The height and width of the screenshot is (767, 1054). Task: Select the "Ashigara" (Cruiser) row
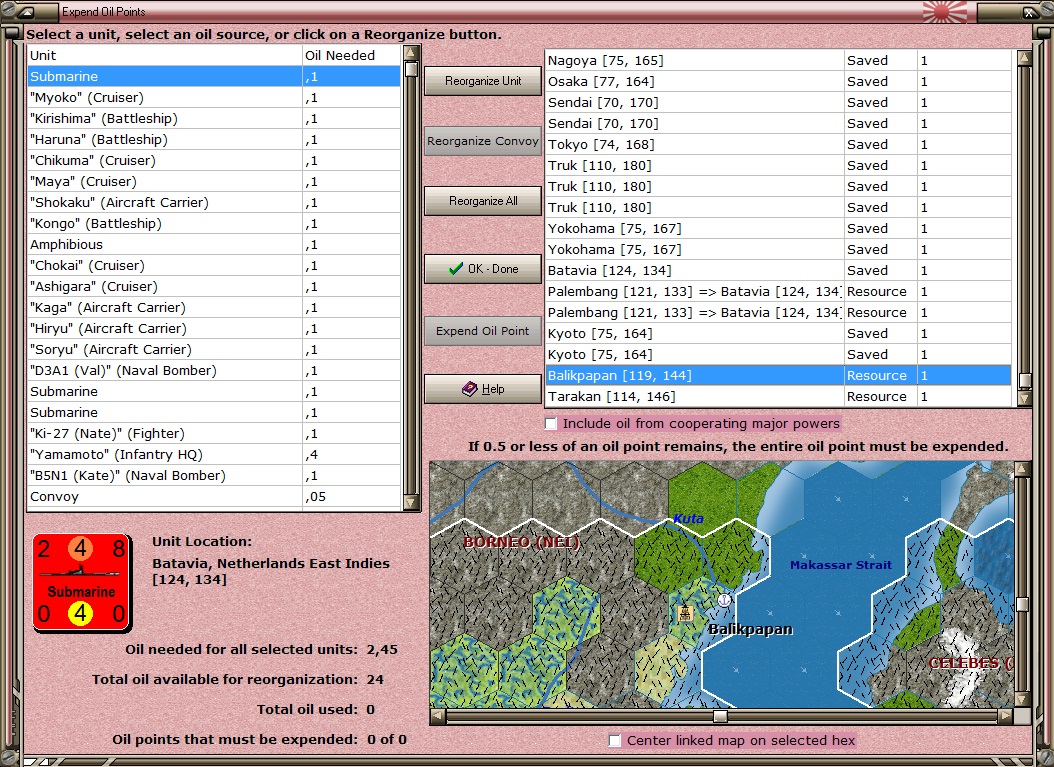click(x=214, y=286)
